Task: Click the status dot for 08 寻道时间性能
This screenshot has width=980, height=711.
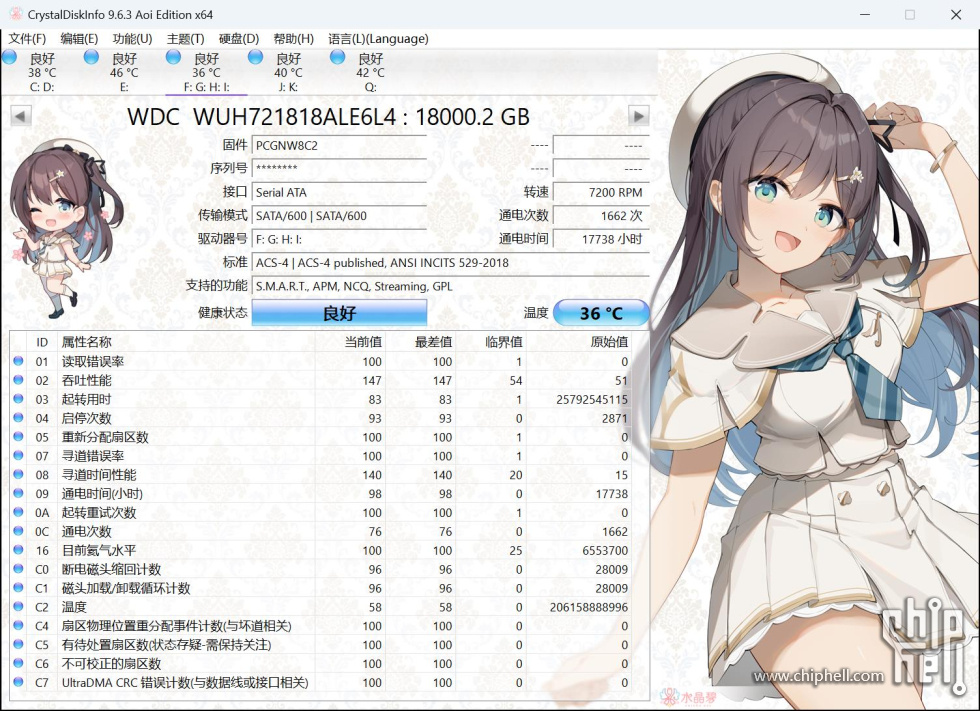Action: tap(18, 474)
